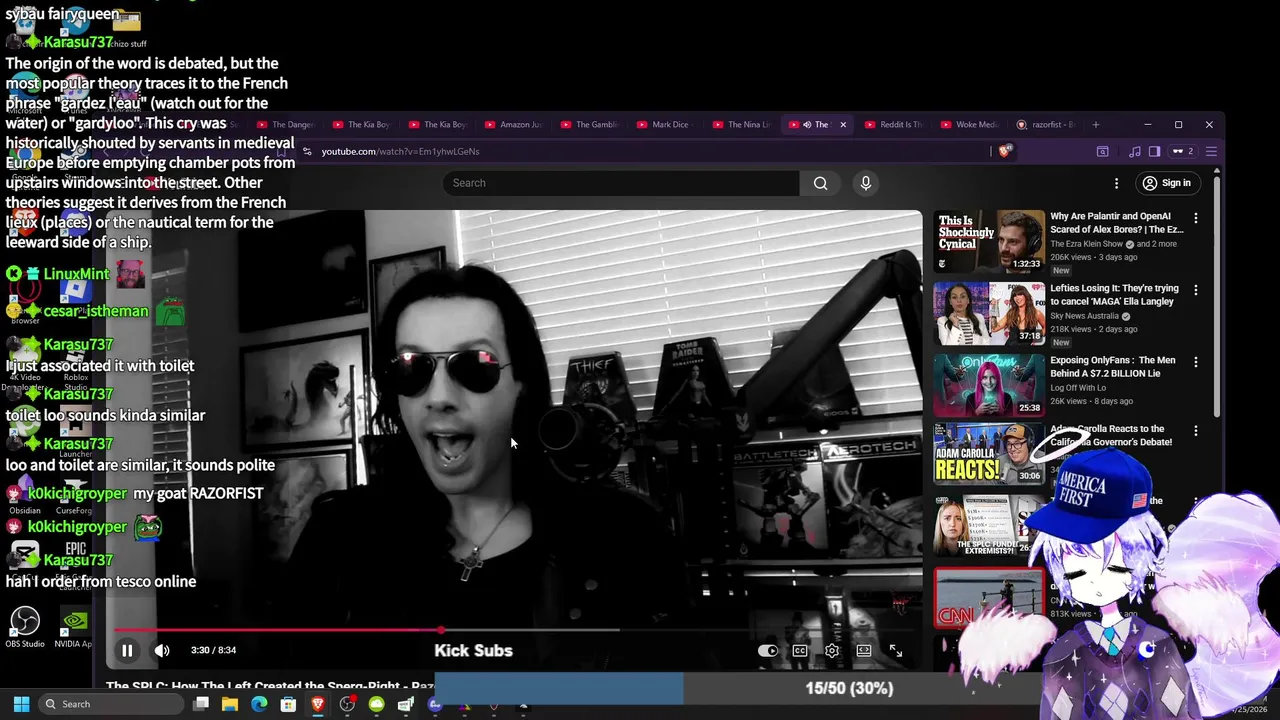Open File Explorer from taskbar
This screenshot has width=1280, height=720.
pos(230,704)
